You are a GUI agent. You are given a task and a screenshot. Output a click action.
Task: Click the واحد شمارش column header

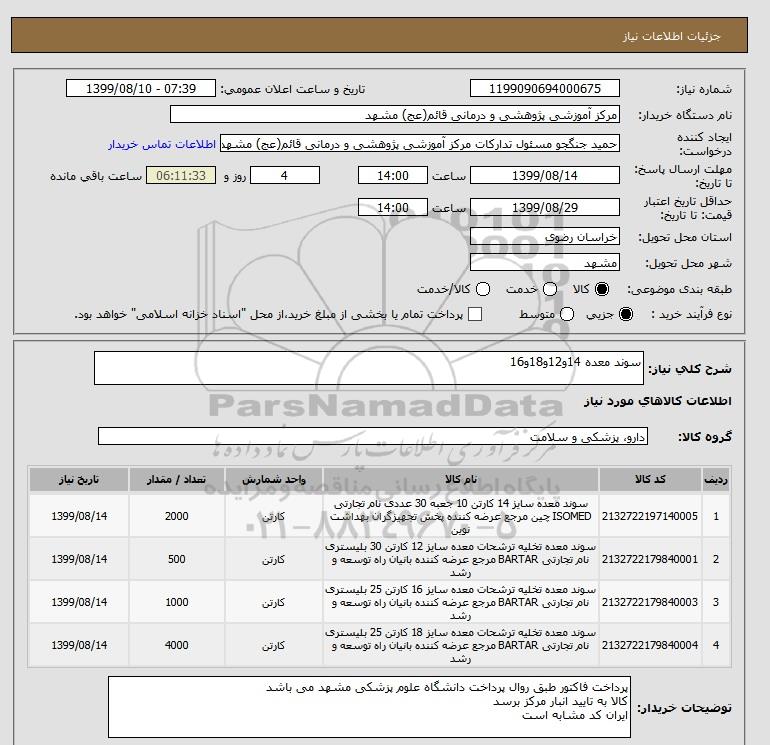click(x=274, y=480)
